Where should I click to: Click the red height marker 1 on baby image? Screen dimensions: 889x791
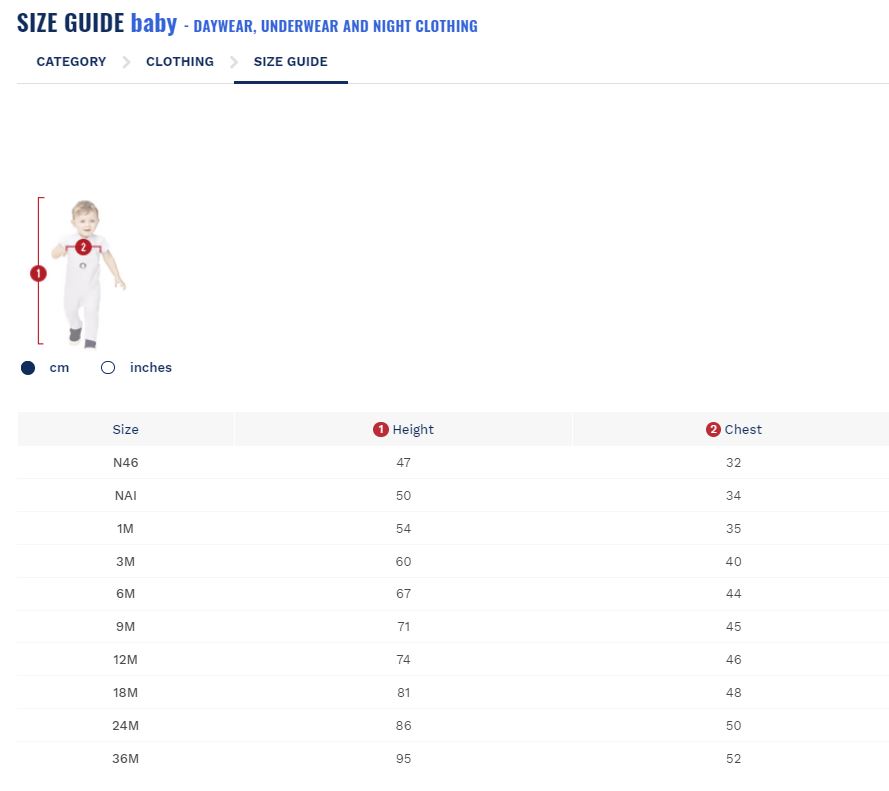coord(38,273)
